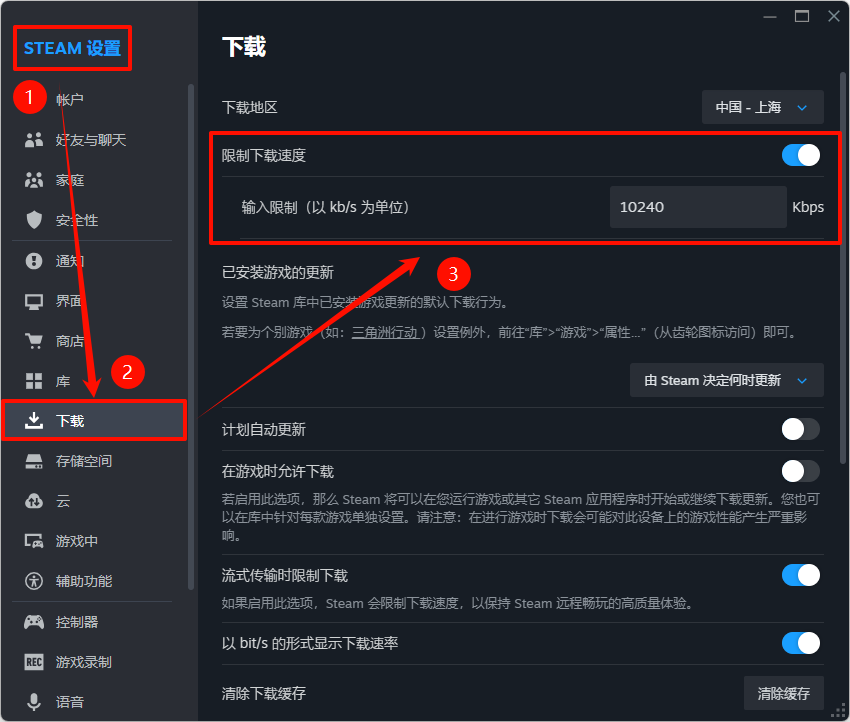Open 库 (Library) settings via grid icon
This screenshot has width=850, height=722.
[32, 380]
